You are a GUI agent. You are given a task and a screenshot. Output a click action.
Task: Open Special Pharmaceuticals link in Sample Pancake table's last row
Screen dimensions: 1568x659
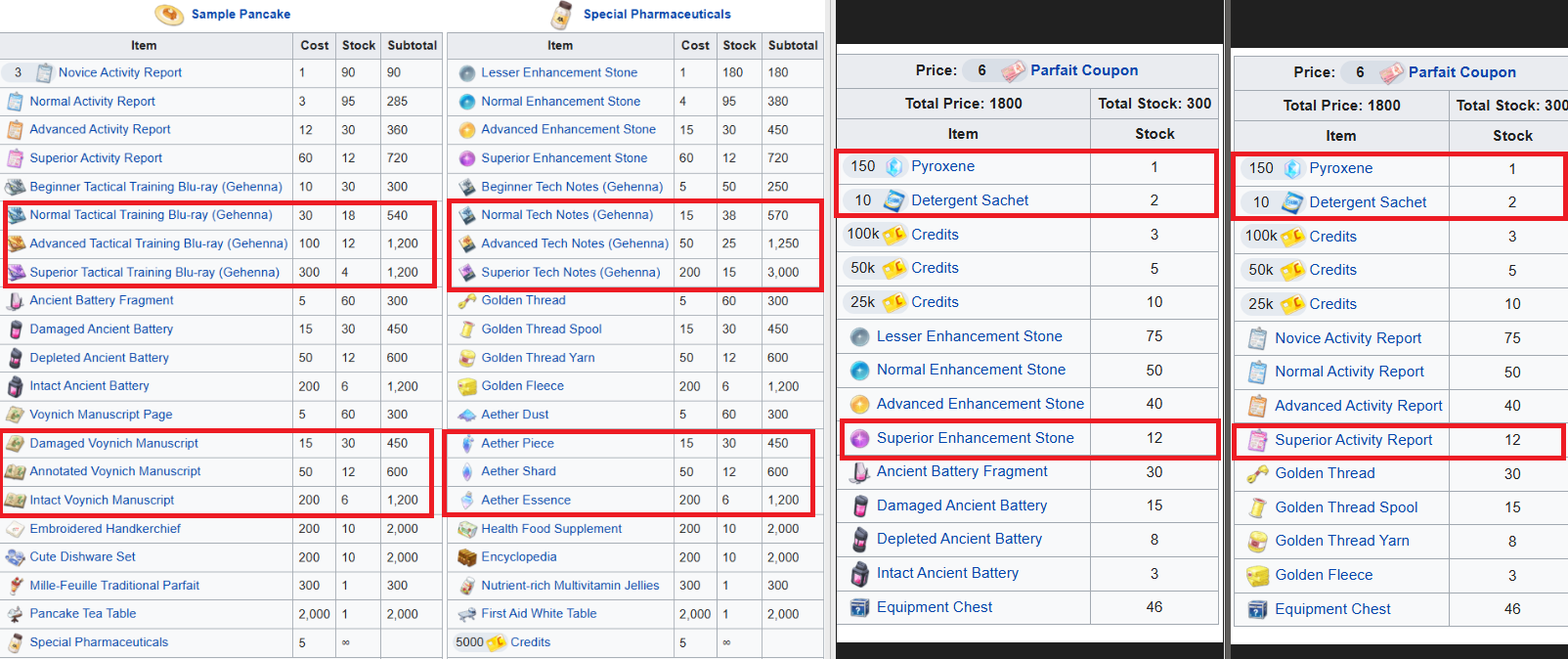tap(99, 642)
